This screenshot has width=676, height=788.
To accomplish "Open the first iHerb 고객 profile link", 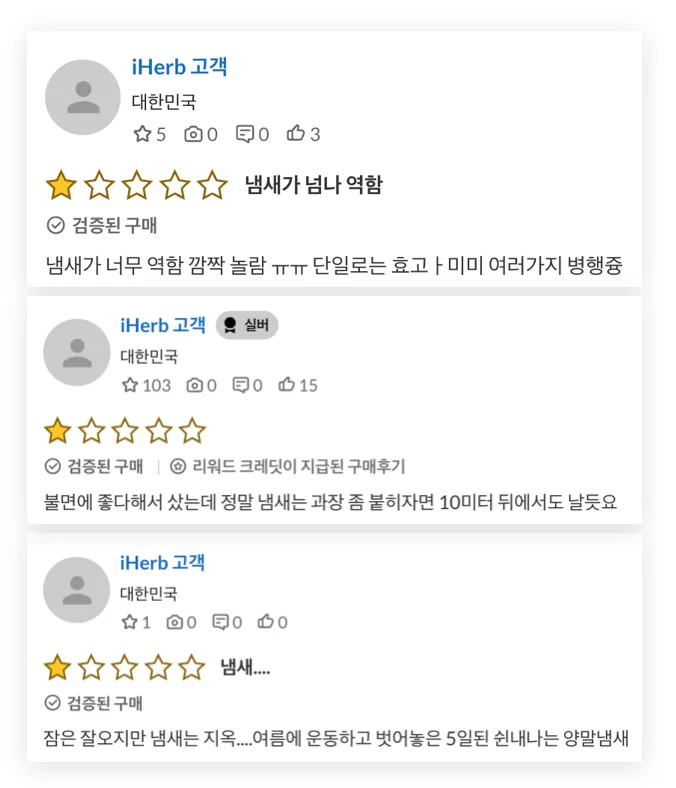I will point(179,67).
